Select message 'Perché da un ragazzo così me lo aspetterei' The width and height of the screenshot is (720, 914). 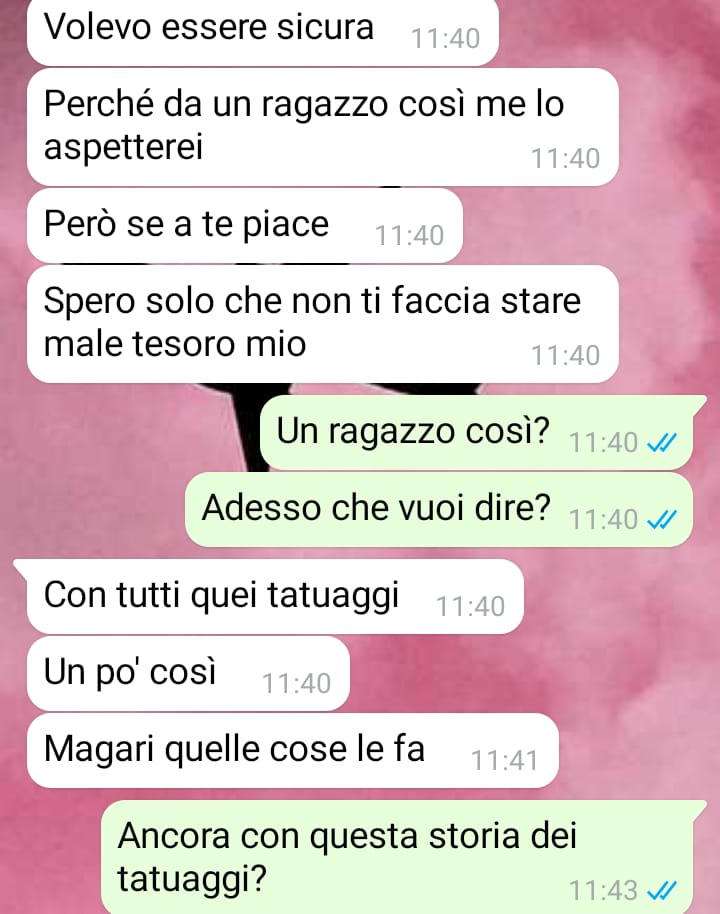point(322,127)
